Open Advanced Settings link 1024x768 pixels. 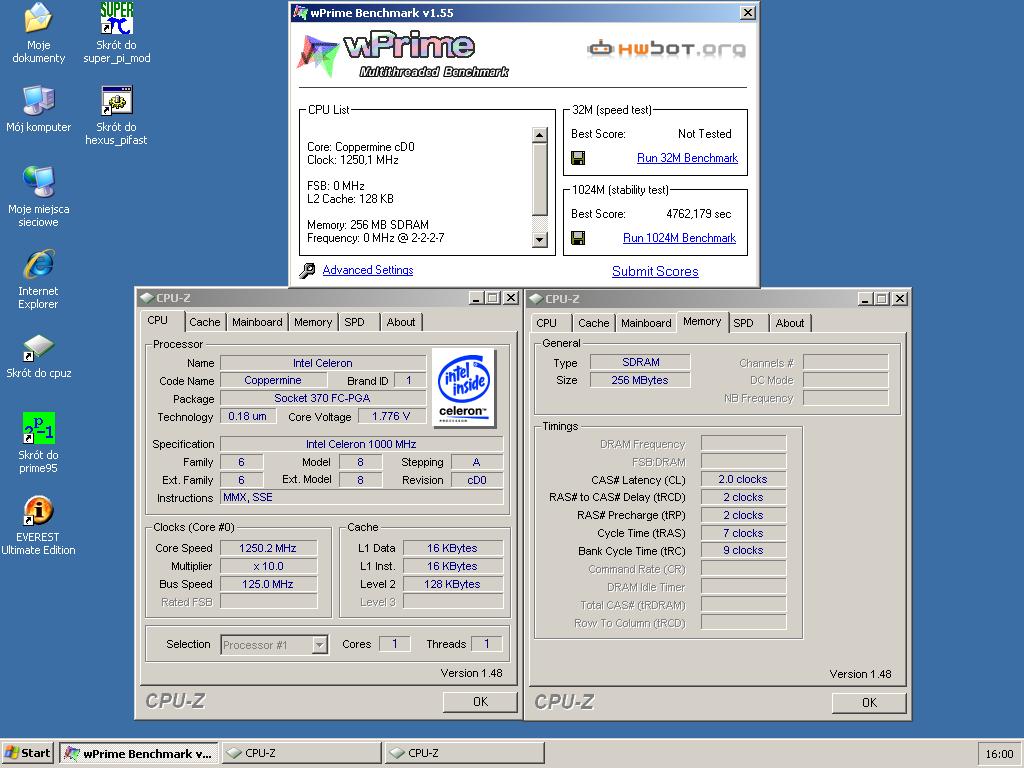point(368,270)
